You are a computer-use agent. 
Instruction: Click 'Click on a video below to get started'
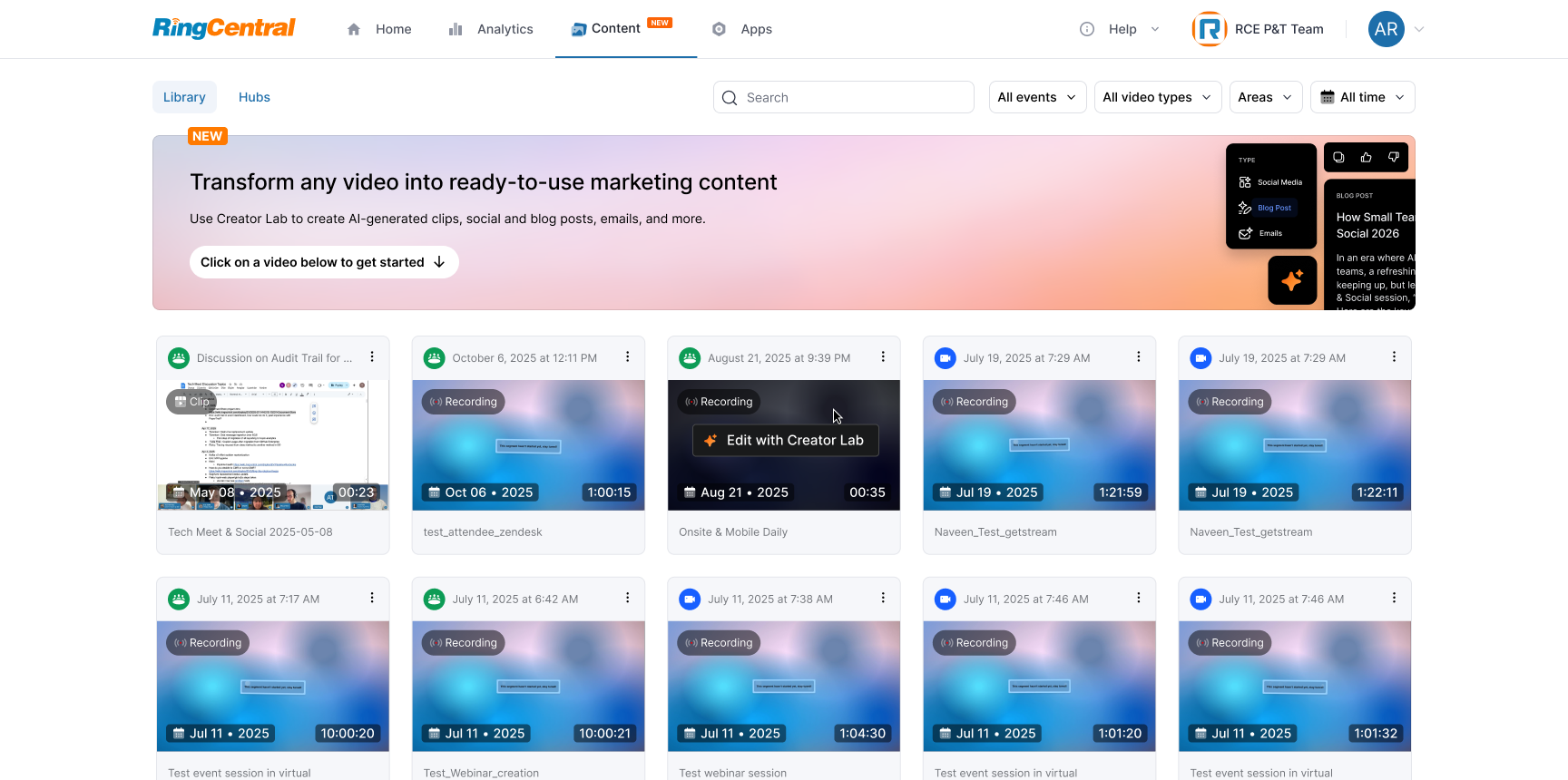(x=324, y=262)
